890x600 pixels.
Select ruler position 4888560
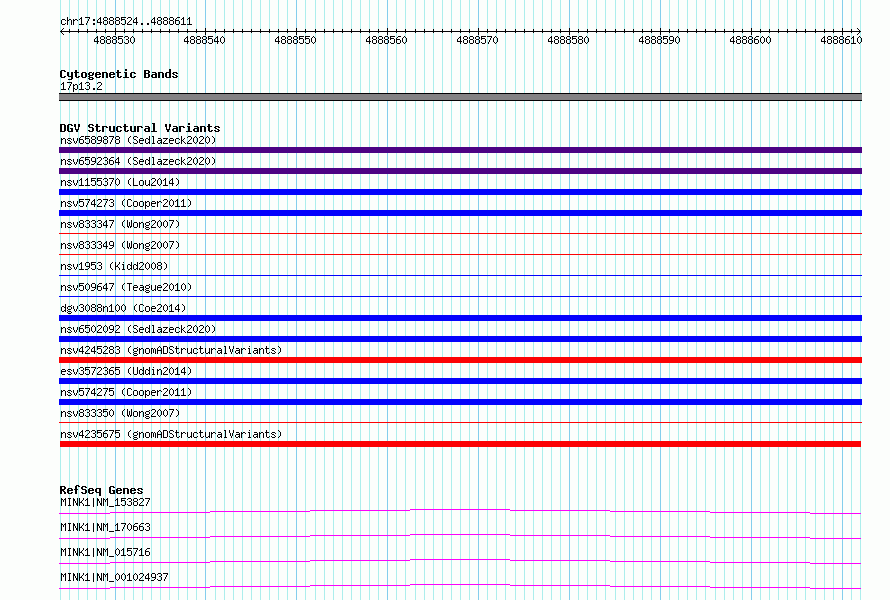click(387, 40)
